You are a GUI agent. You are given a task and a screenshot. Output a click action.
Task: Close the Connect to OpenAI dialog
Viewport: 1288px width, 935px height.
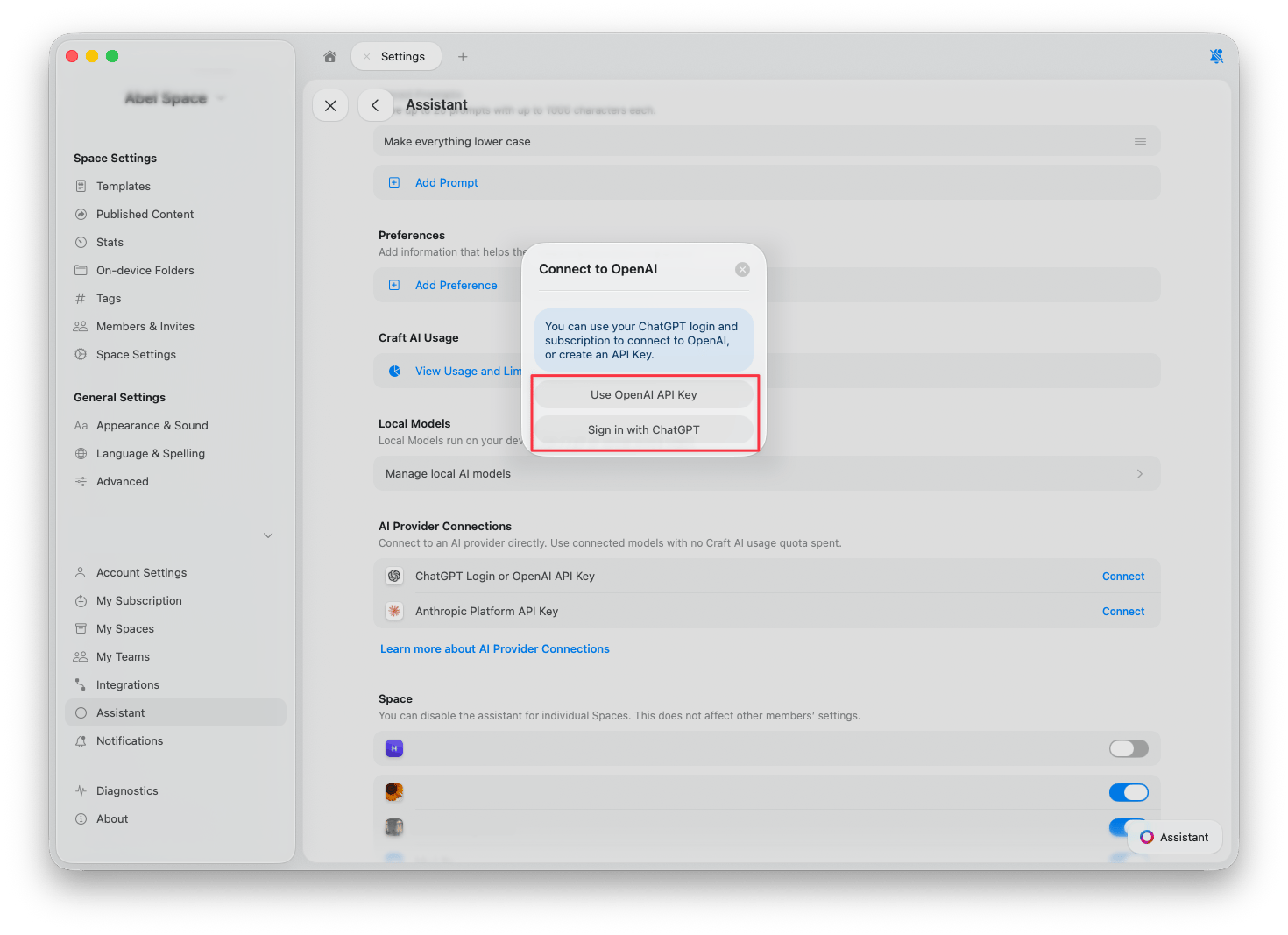click(x=742, y=269)
